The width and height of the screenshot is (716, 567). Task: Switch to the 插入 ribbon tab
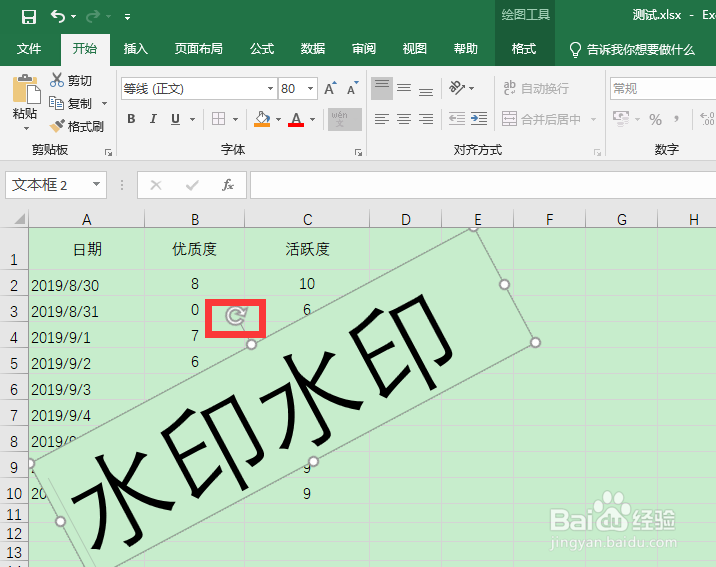[136, 48]
